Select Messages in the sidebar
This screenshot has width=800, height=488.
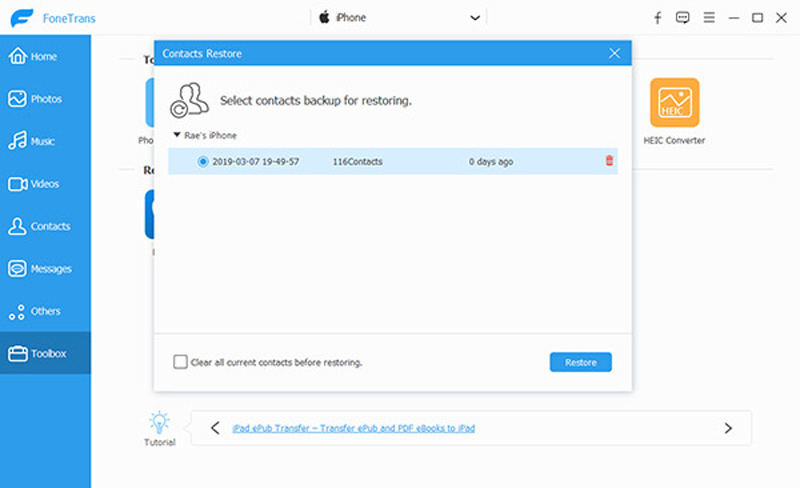tap(45, 269)
